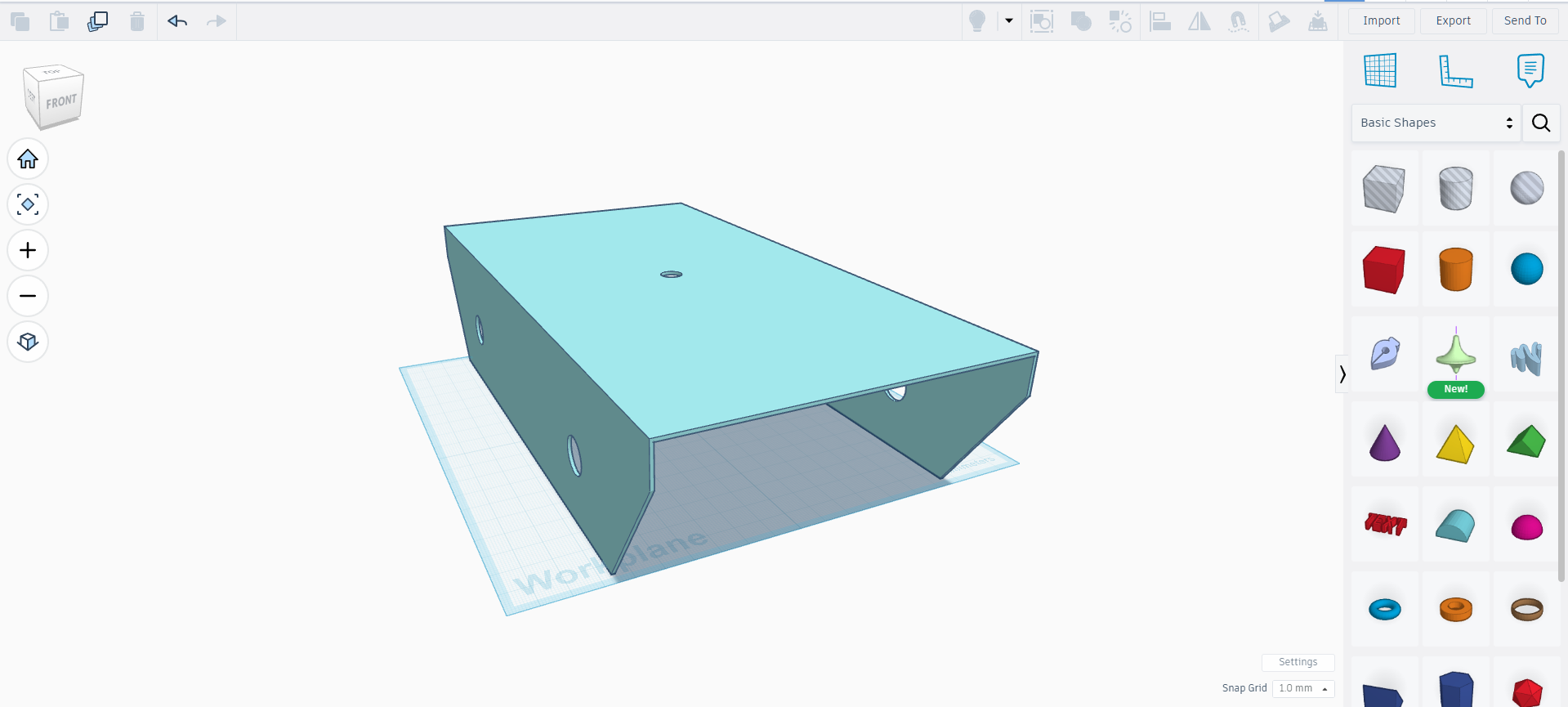This screenshot has height=707, width=1568.
Task: Select the yellow Pyramid shape
Action: click(x=1455, y=444)
